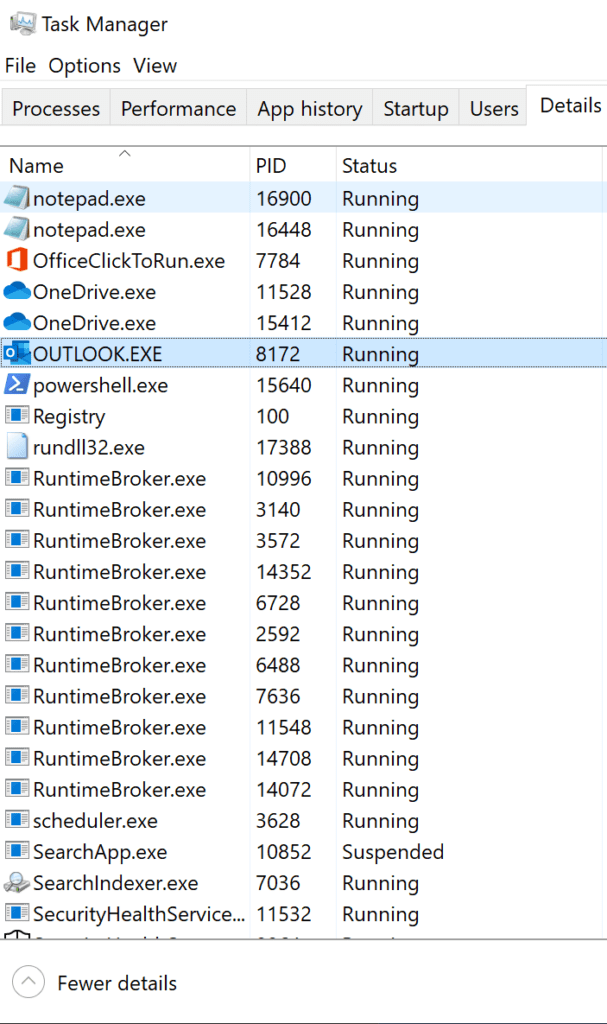Click the Suspended status cell
607x1024 pixels.
coord(393,852)
